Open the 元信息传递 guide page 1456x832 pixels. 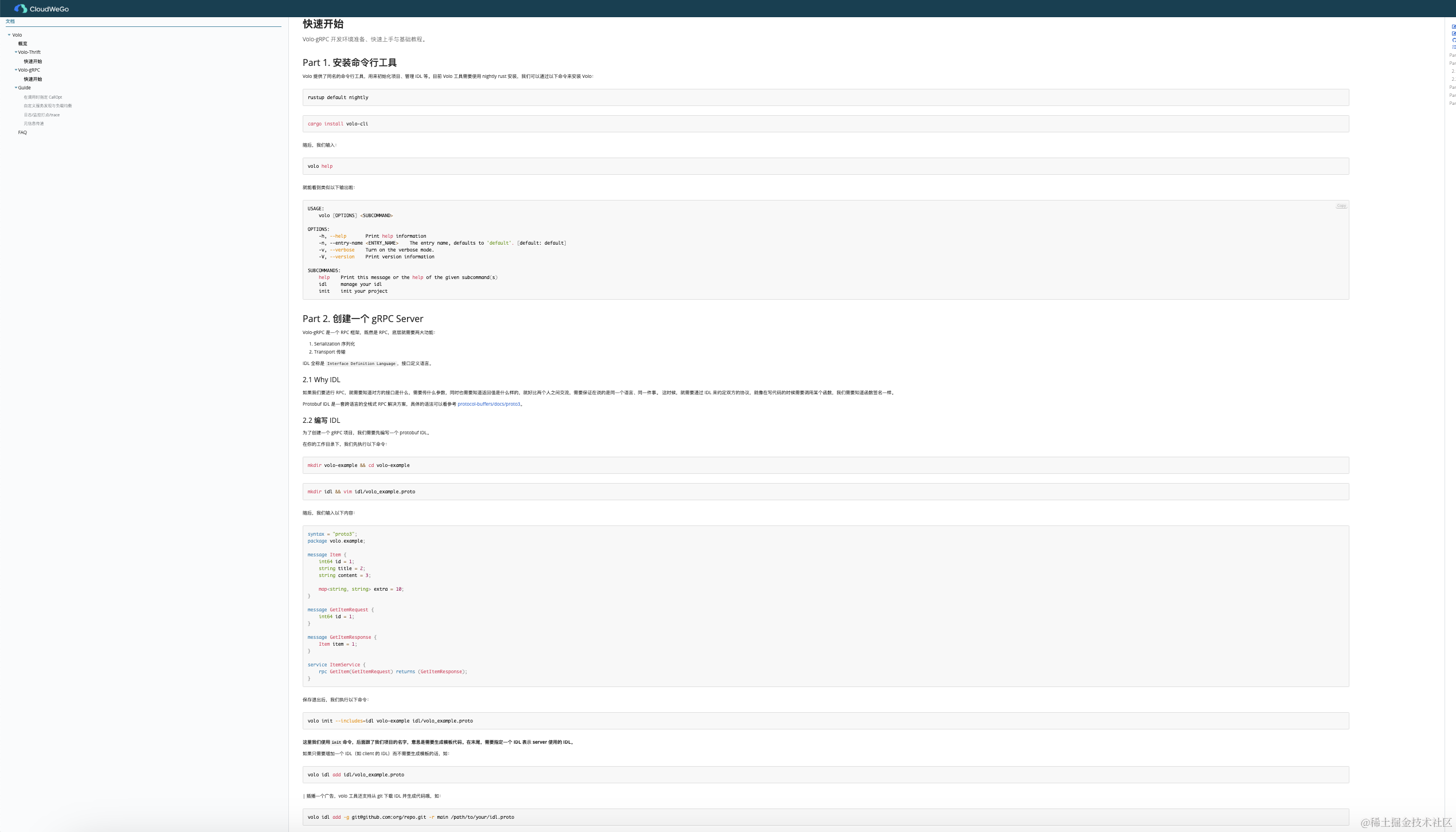(x=34, y=123)
